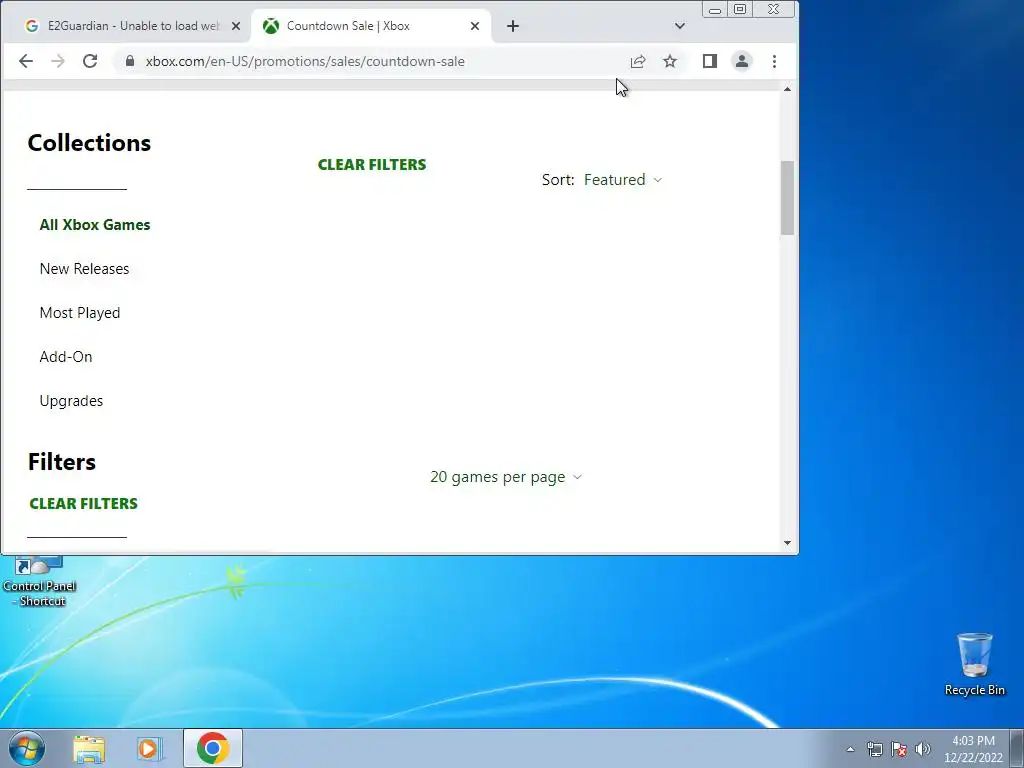
Task: Switch to the E2Guardian tab
Action: [131, 26]
